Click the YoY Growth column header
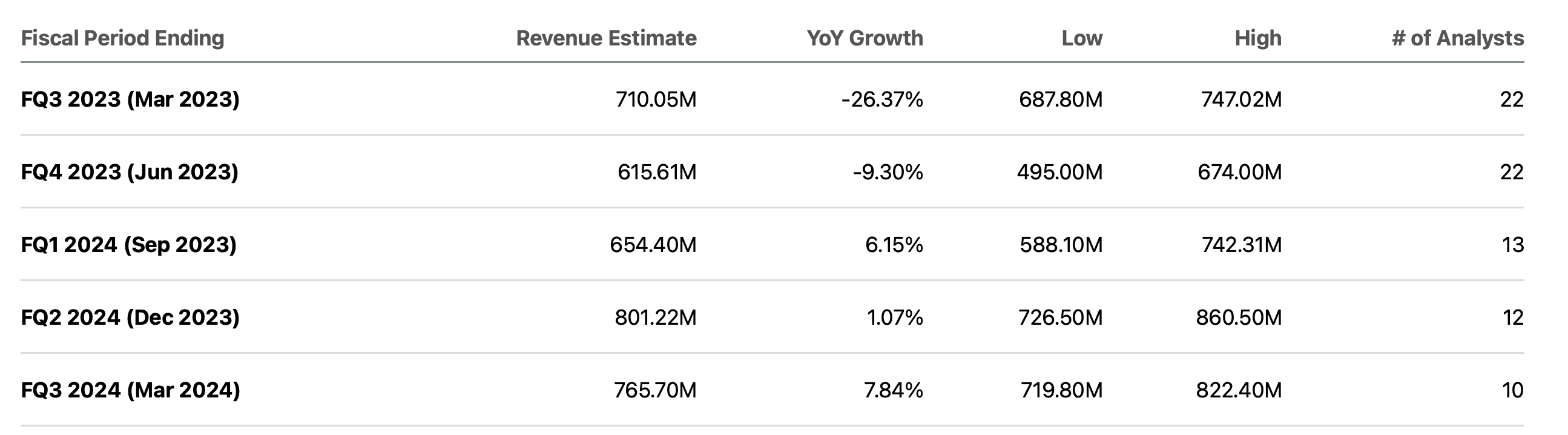 click(865, 38)
